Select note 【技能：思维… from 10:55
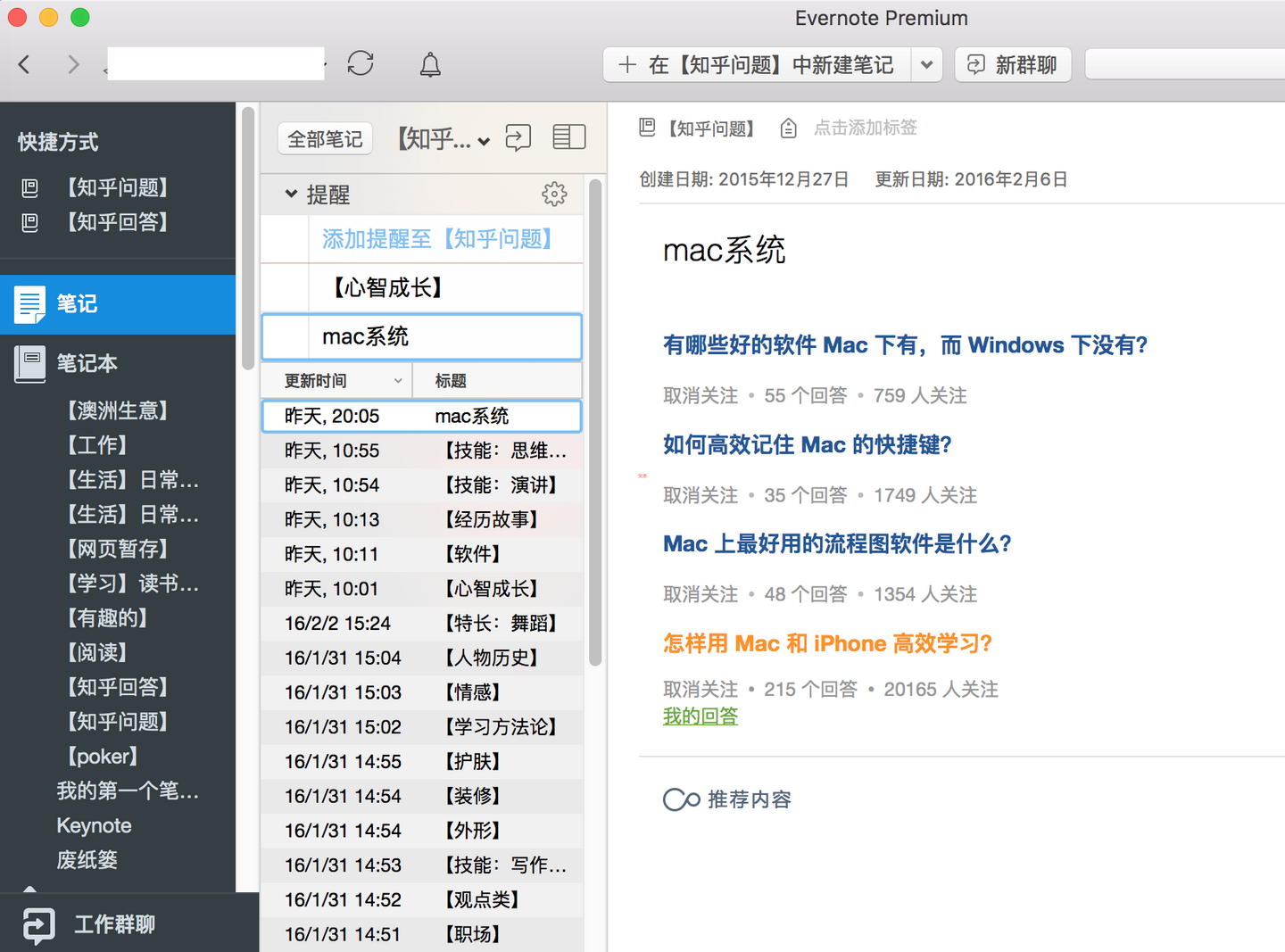The width and height of the screenshot is (1285, 952). click(x=421, y=451)
